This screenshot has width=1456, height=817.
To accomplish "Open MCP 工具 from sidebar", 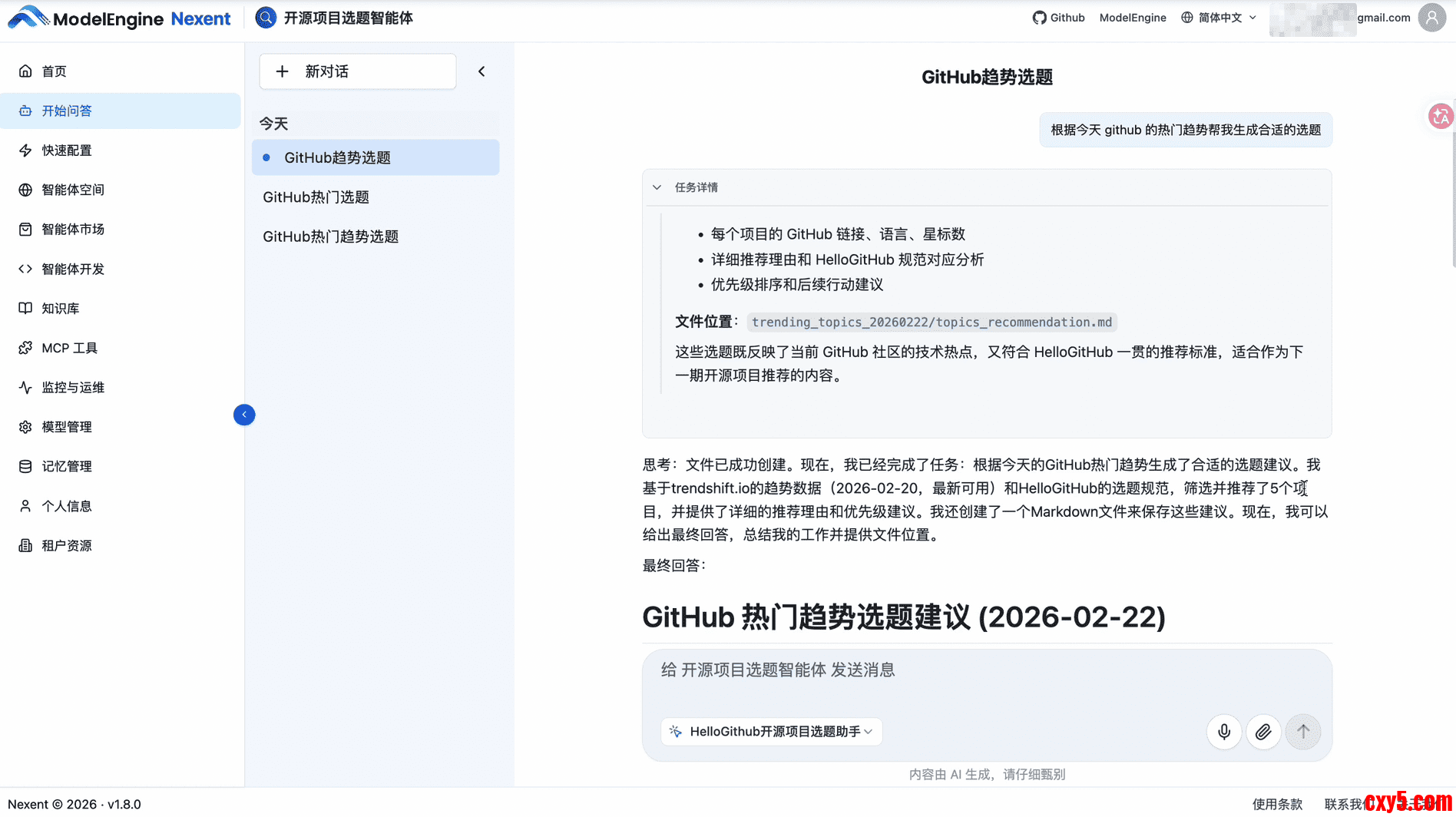I will (69, 348).
